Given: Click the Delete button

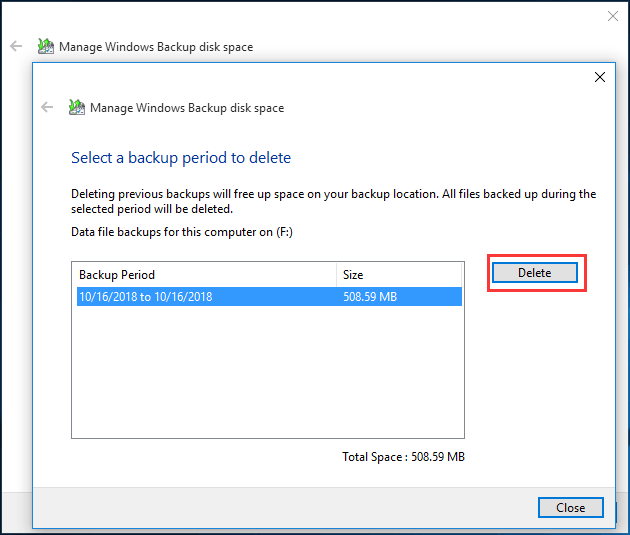Looking at the screenshot, I should [x=535, y=273].
